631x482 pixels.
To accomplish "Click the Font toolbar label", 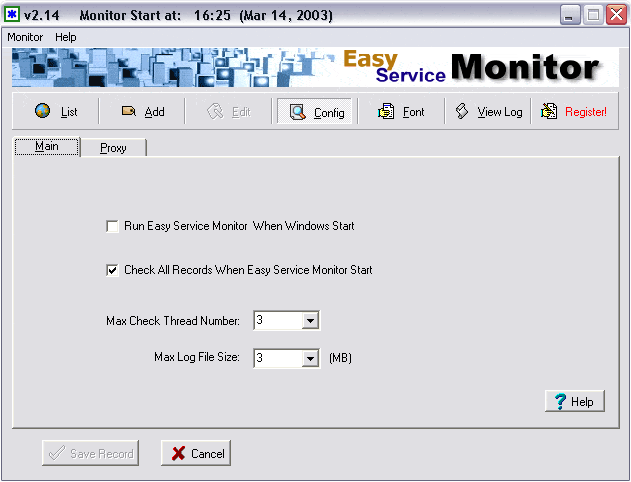I will pyautogui.click(x=413, y=112).
